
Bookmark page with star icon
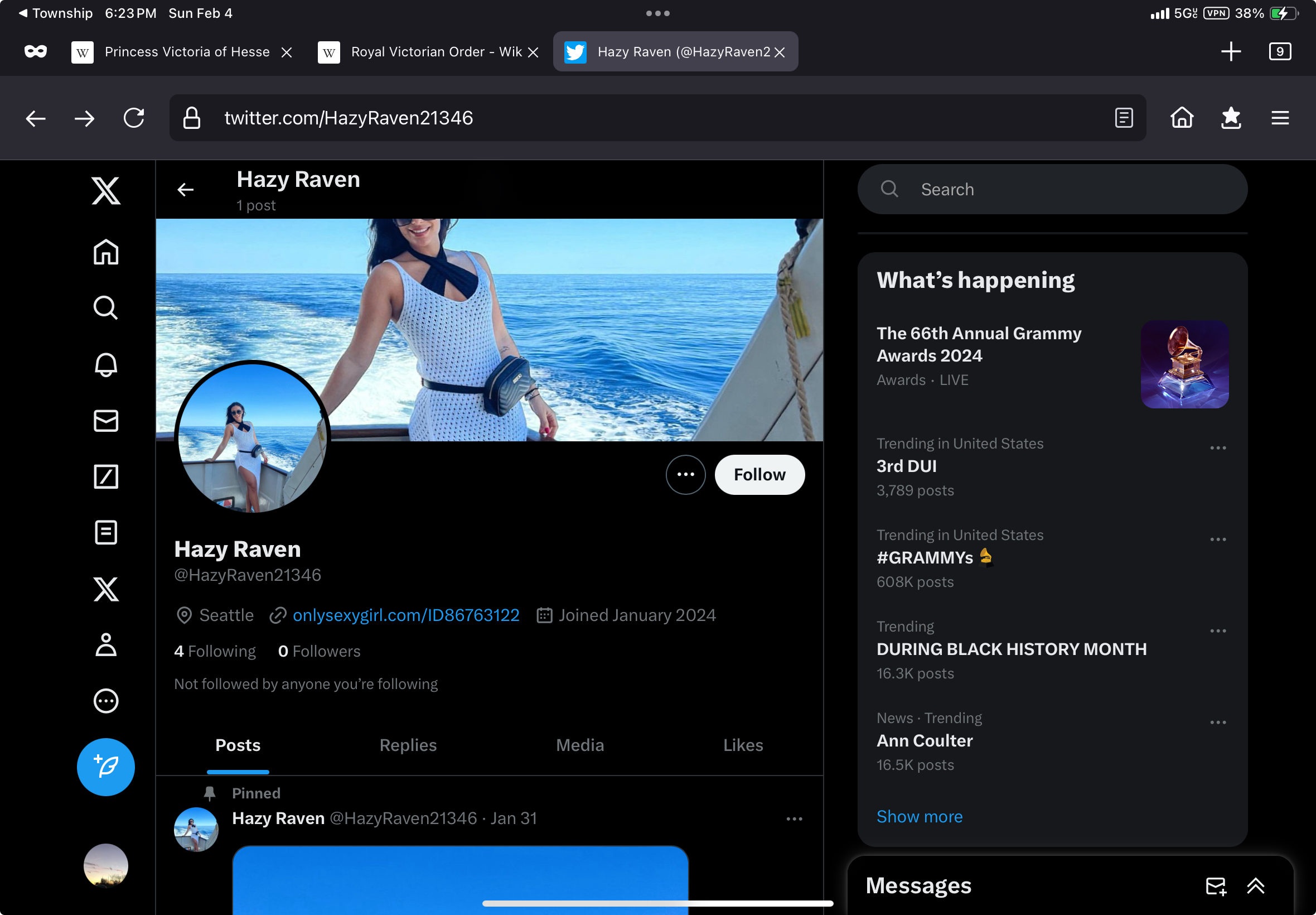pyautogui.click(x=1231, y=118)
